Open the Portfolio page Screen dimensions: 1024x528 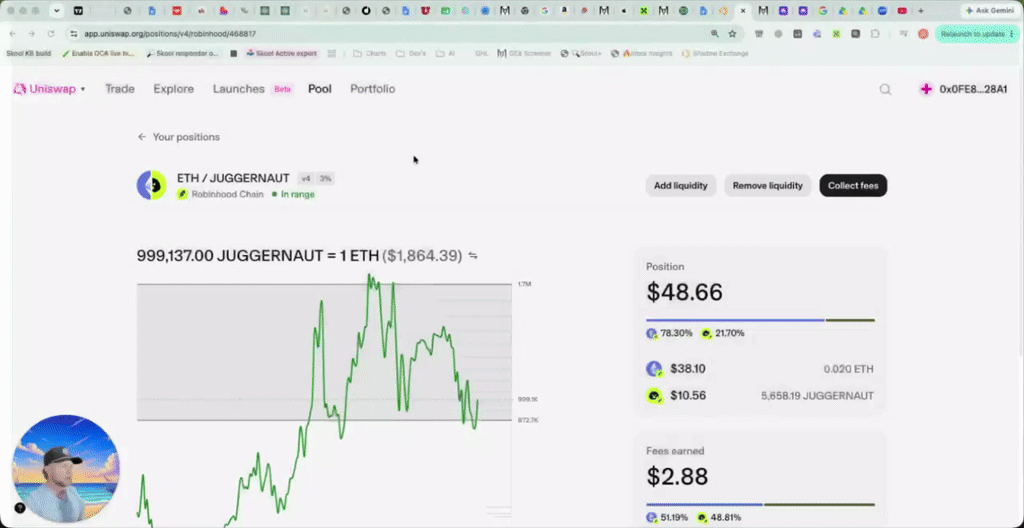[x=373, y=89]
